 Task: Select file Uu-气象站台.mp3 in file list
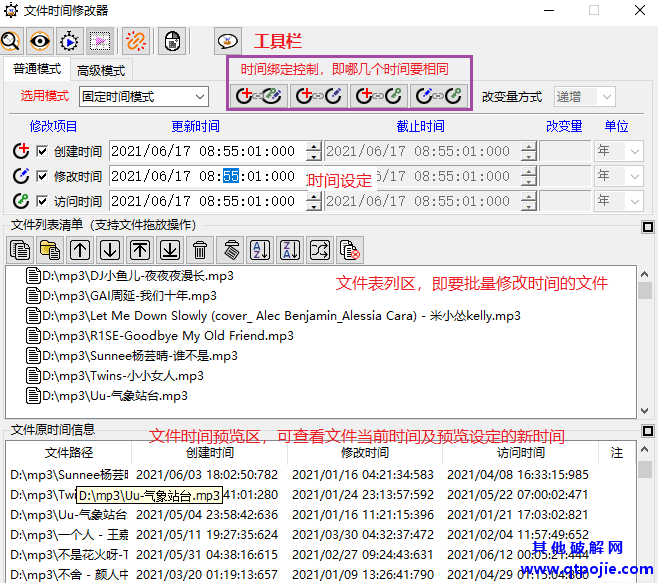107,396
